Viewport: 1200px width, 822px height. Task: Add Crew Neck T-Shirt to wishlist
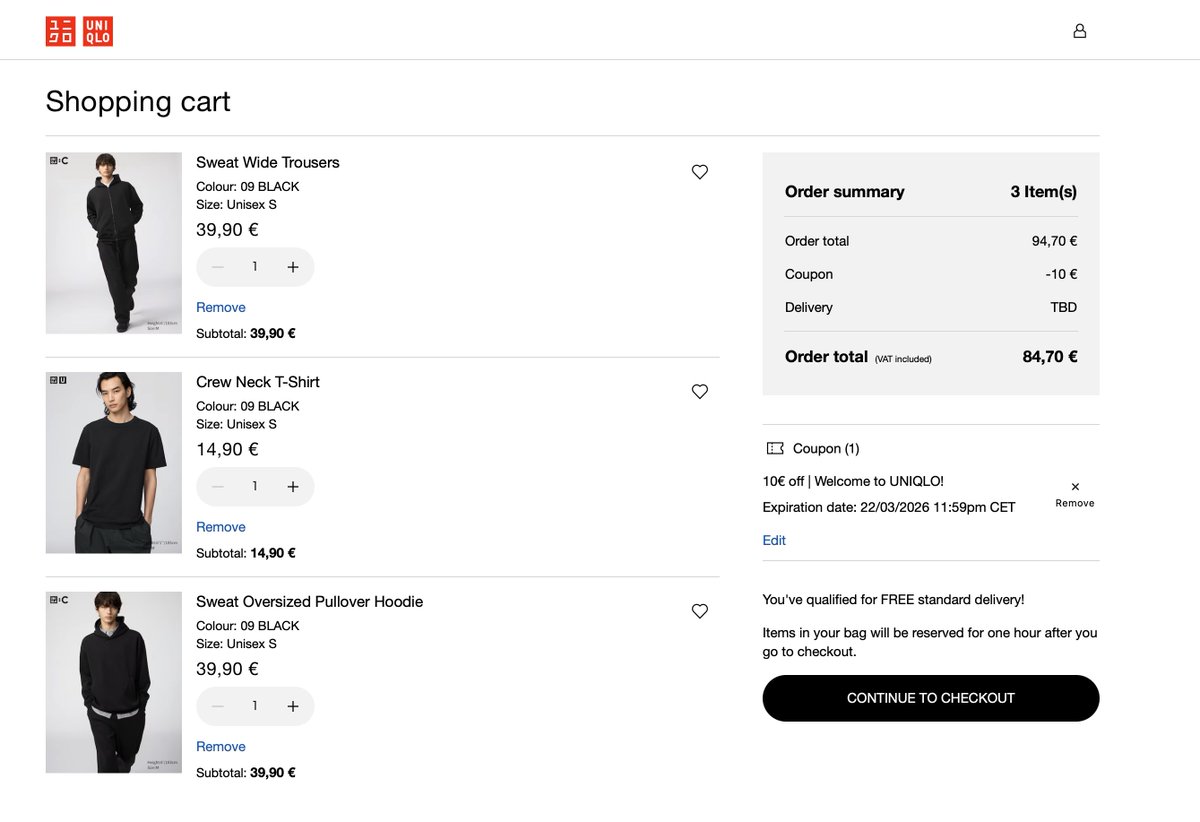click(700, 392)
